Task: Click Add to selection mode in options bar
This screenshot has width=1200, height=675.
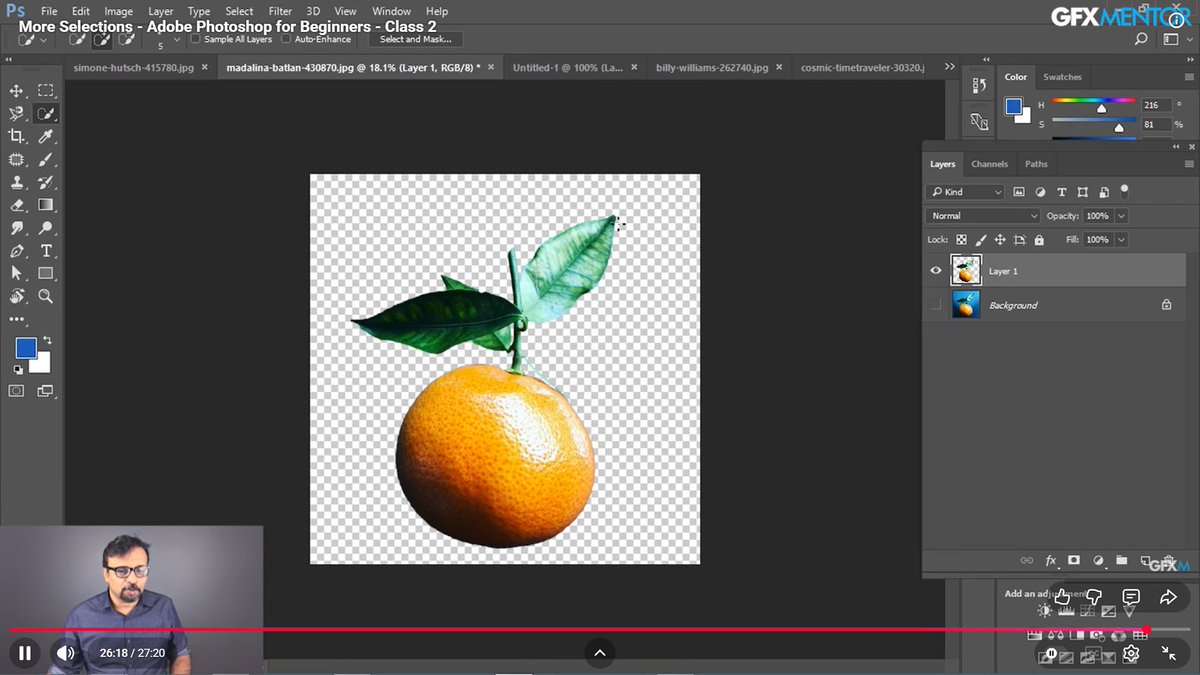Action: (x=102, y=39)
